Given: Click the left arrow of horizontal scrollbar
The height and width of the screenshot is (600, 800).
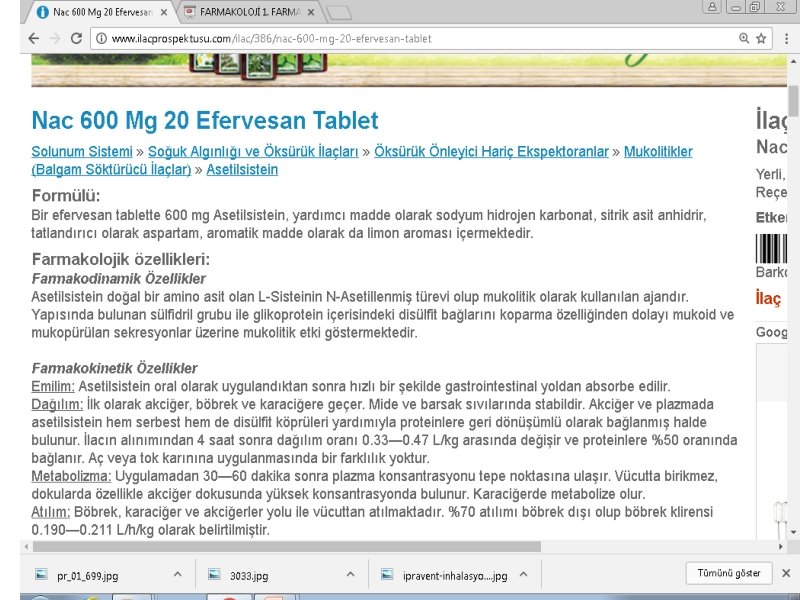Looking at the screenshot, I should pos(27,546).
